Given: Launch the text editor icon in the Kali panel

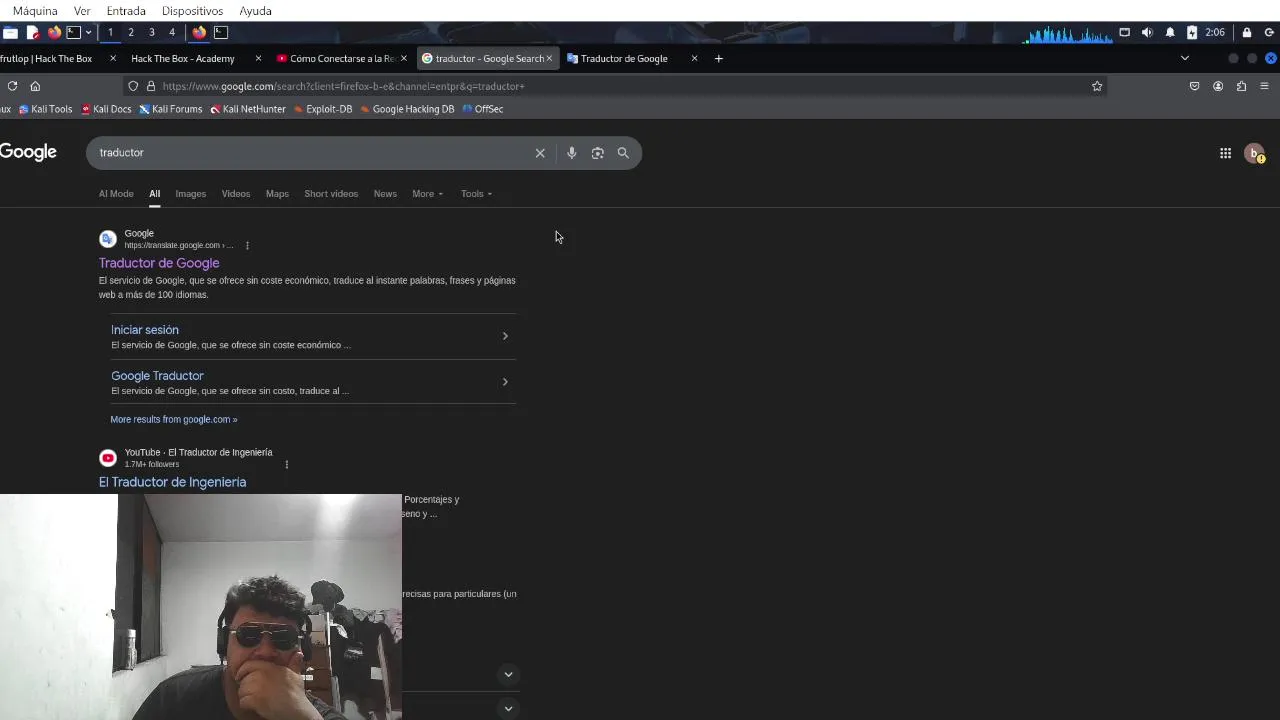Looking at the screenshot, I should click(x=32, y=32).
